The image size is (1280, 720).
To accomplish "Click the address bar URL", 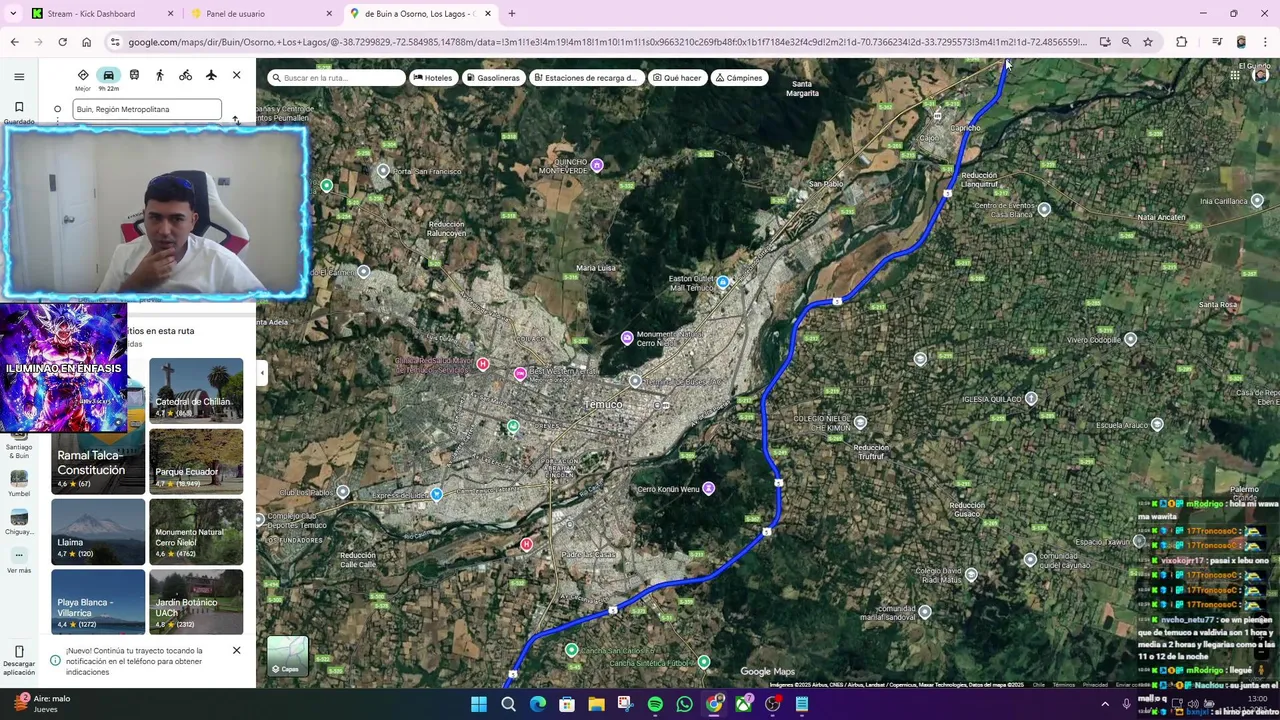I will [x=607, y=42].
